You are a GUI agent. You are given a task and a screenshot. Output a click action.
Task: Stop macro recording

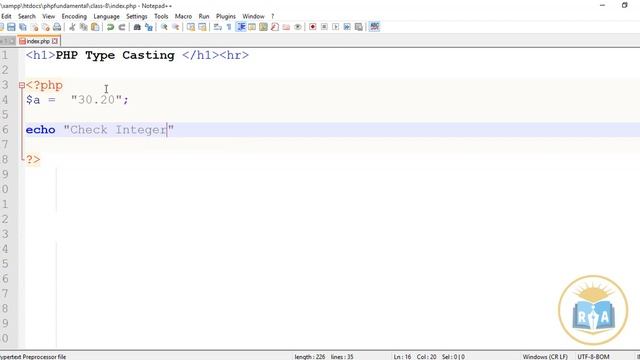click(x=324, y=27)
